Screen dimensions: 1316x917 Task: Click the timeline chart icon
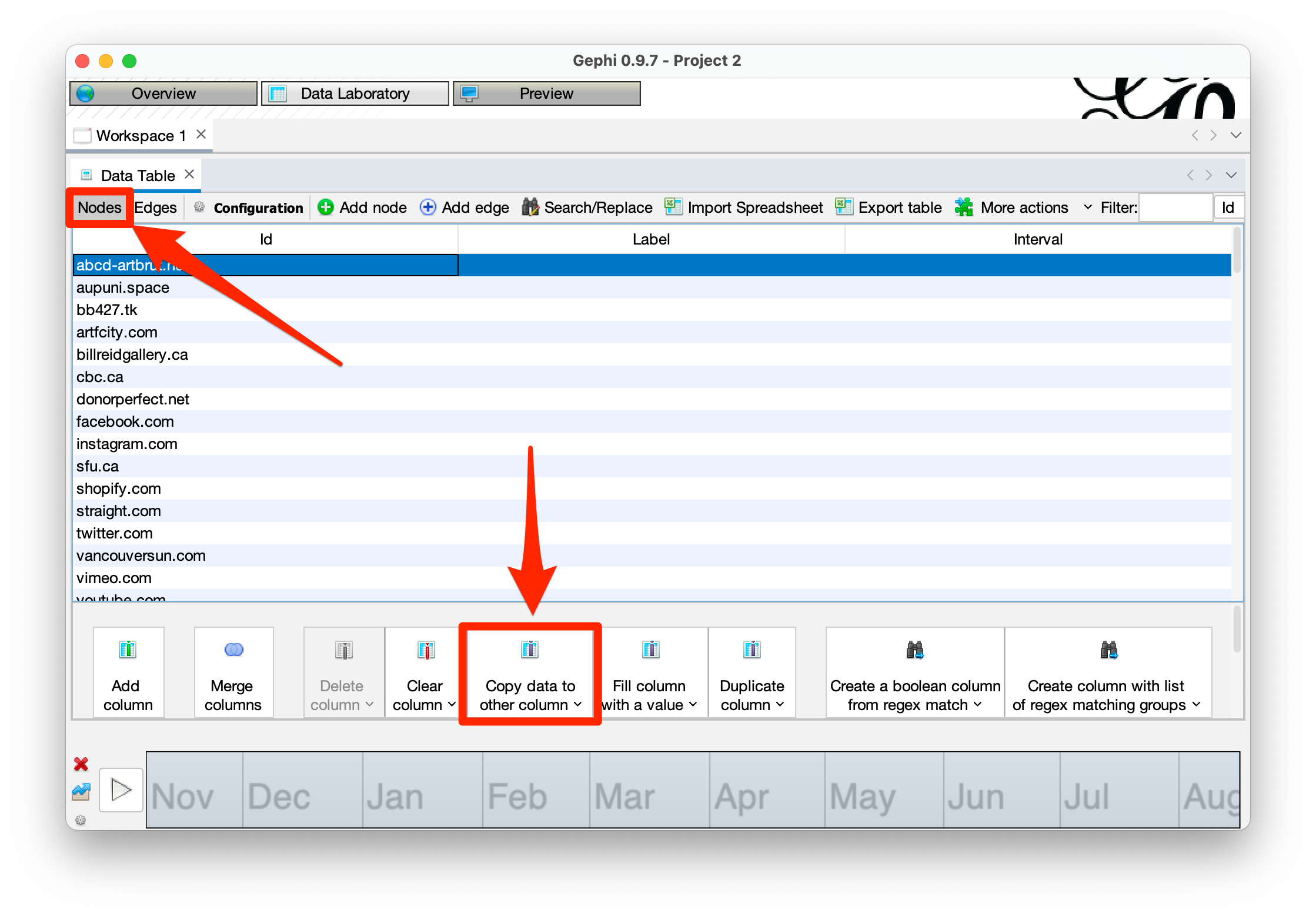tap(81, 791)
